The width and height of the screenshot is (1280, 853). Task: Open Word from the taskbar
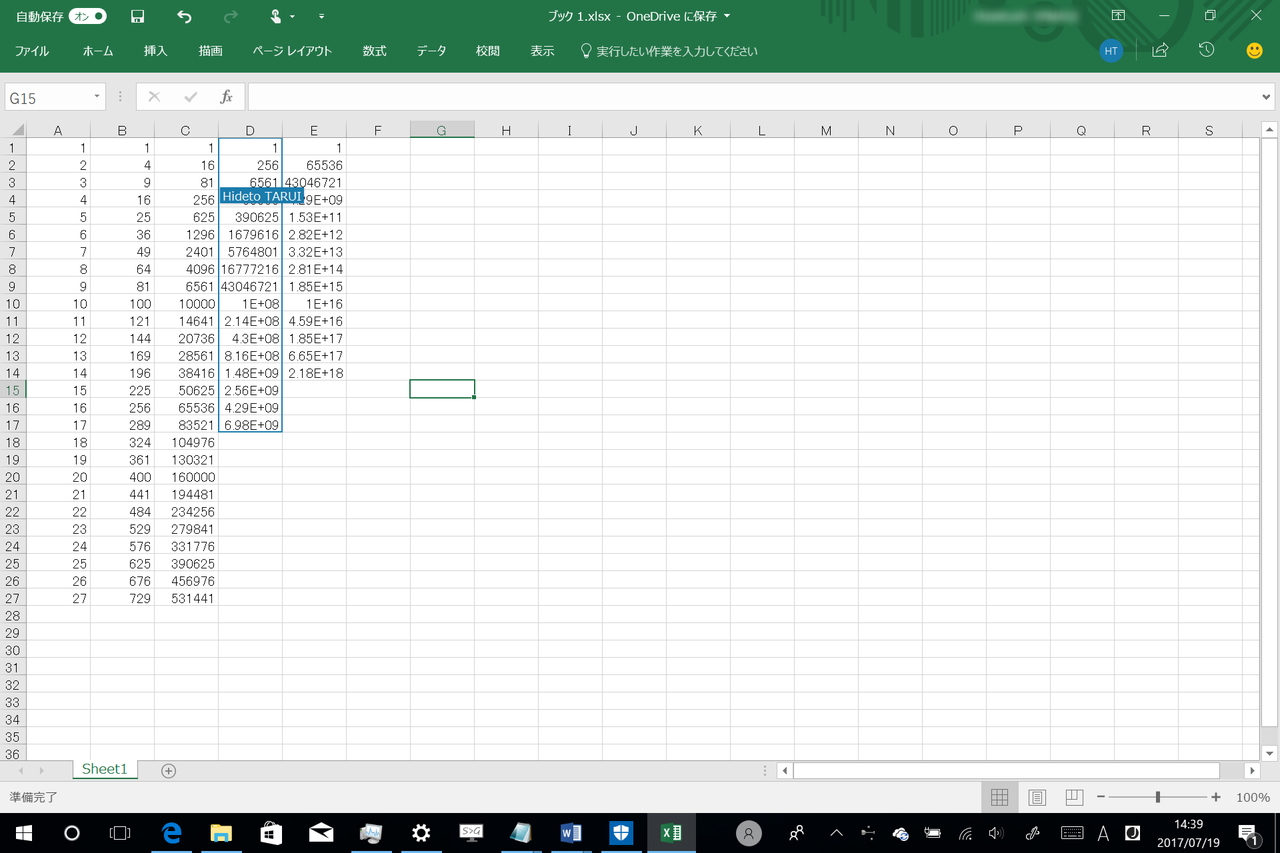pos(571,833)
